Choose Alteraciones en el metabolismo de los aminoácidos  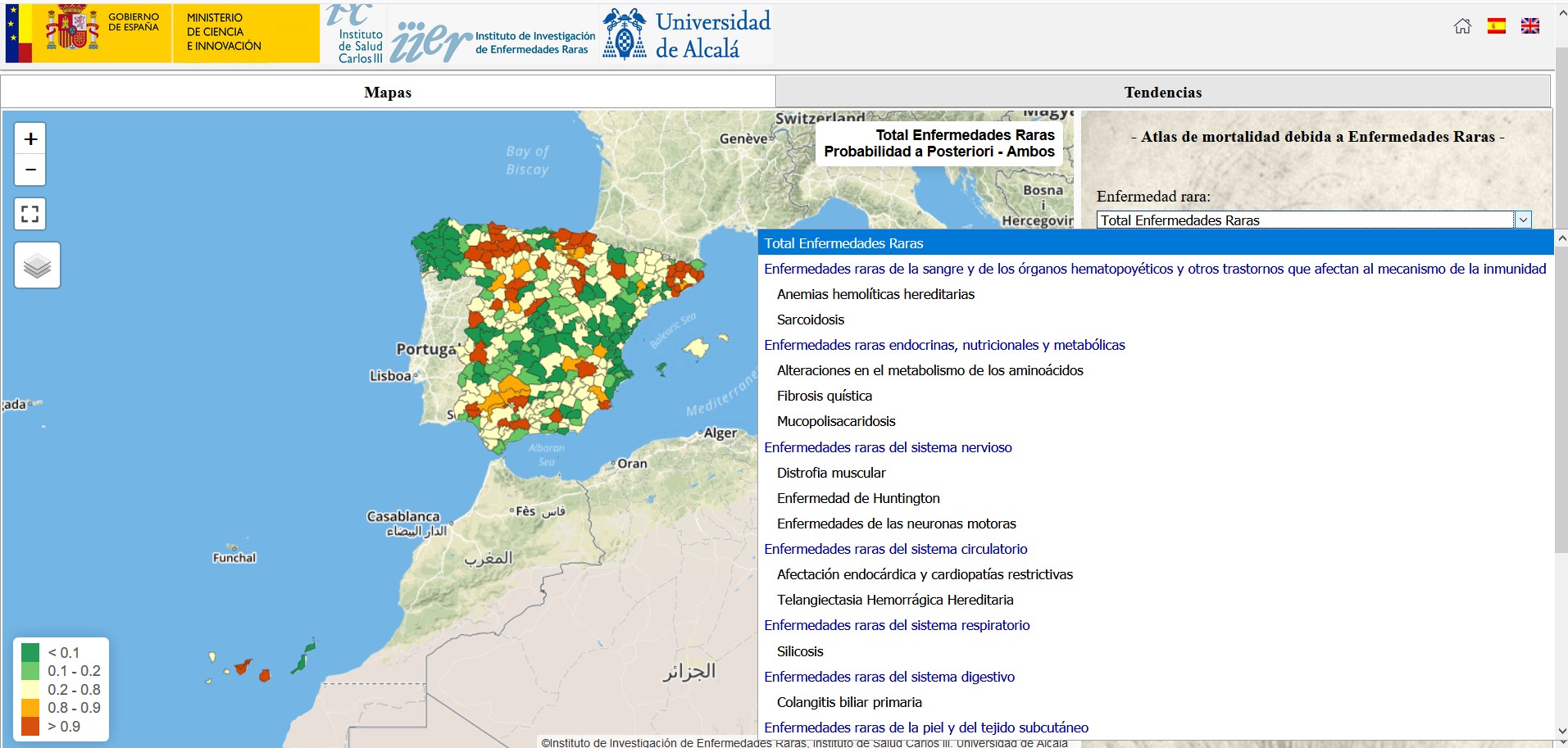1156,370
